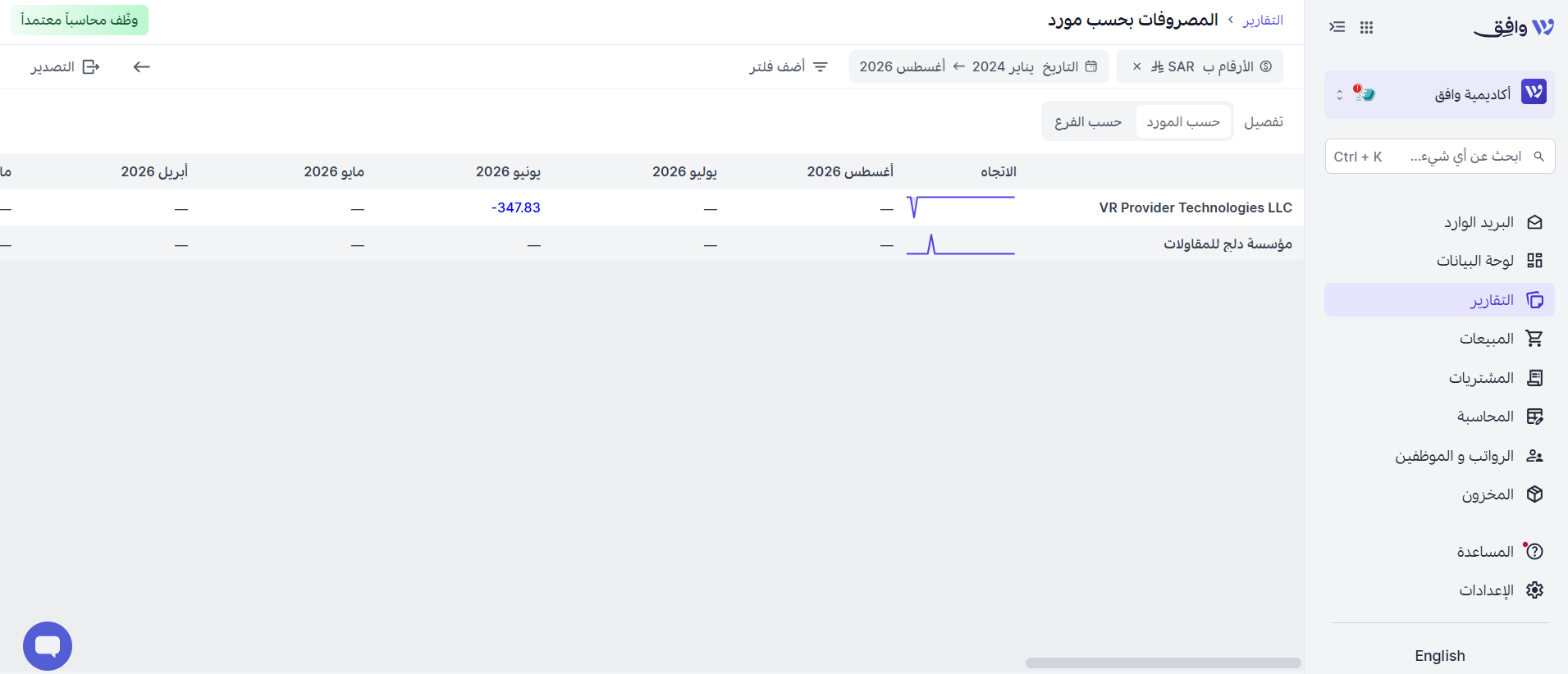Open the apps grid icon
1568x674 pixels.
[x=1366, y=27]
